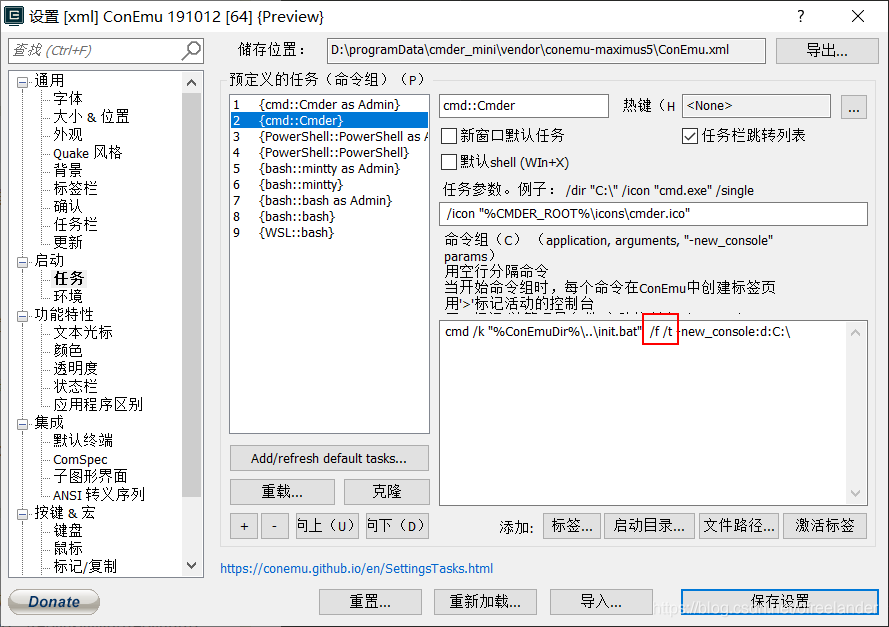
Task: Click the 保存设置 save button
Action: pos(780,601)
